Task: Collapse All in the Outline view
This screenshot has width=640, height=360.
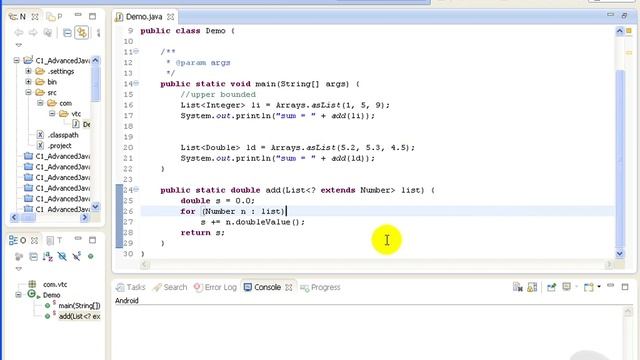Action: coord(33,256)
